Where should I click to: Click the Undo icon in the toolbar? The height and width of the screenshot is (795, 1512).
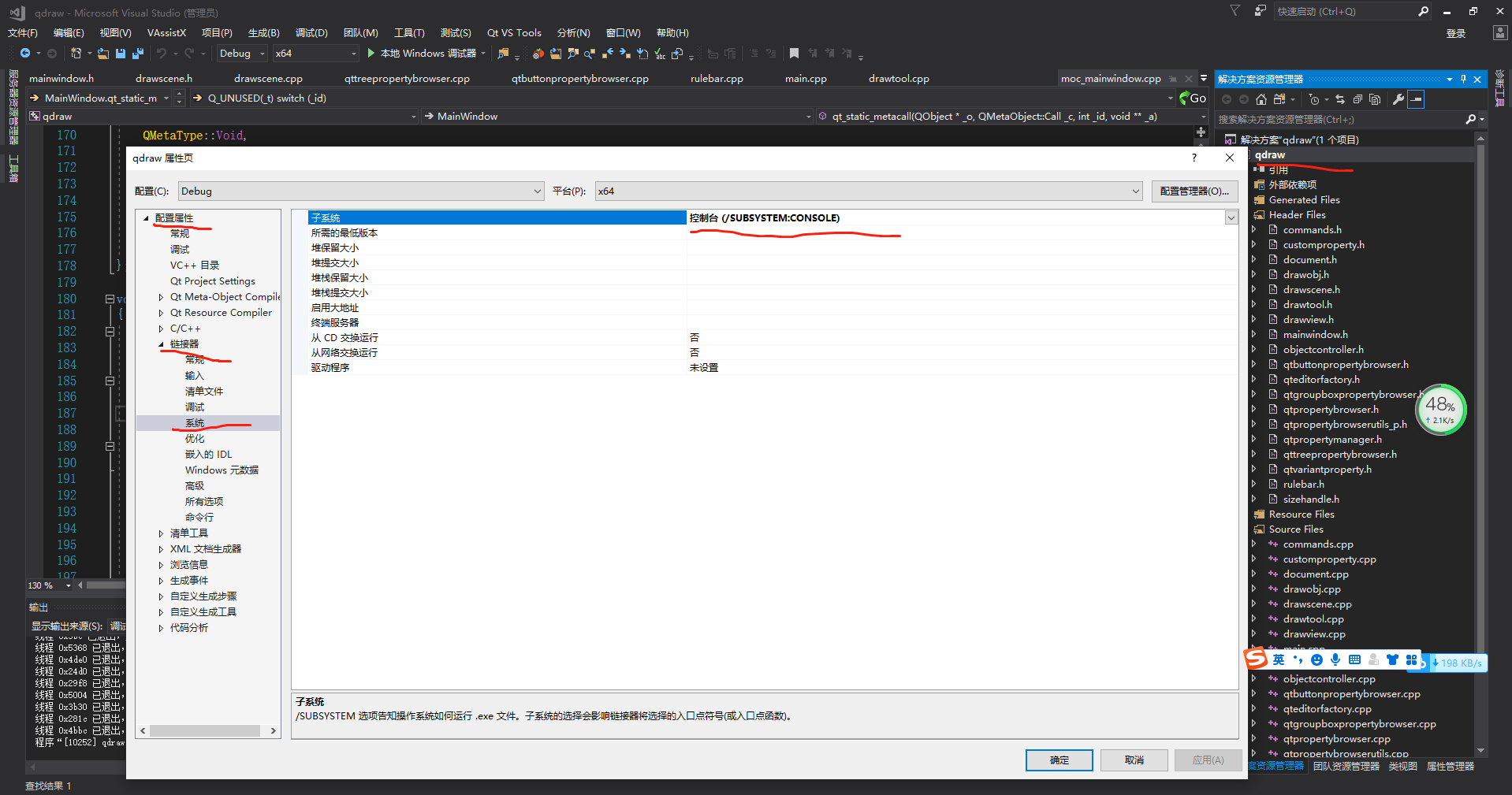[162, 53]
